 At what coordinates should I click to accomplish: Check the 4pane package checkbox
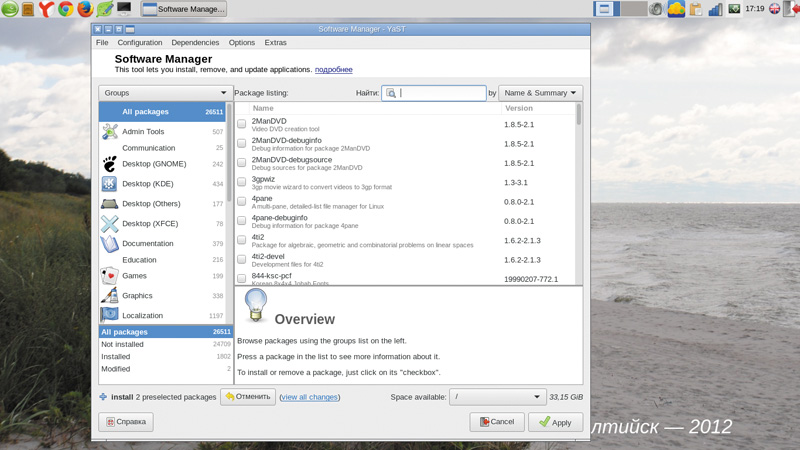tap(241, 201)
